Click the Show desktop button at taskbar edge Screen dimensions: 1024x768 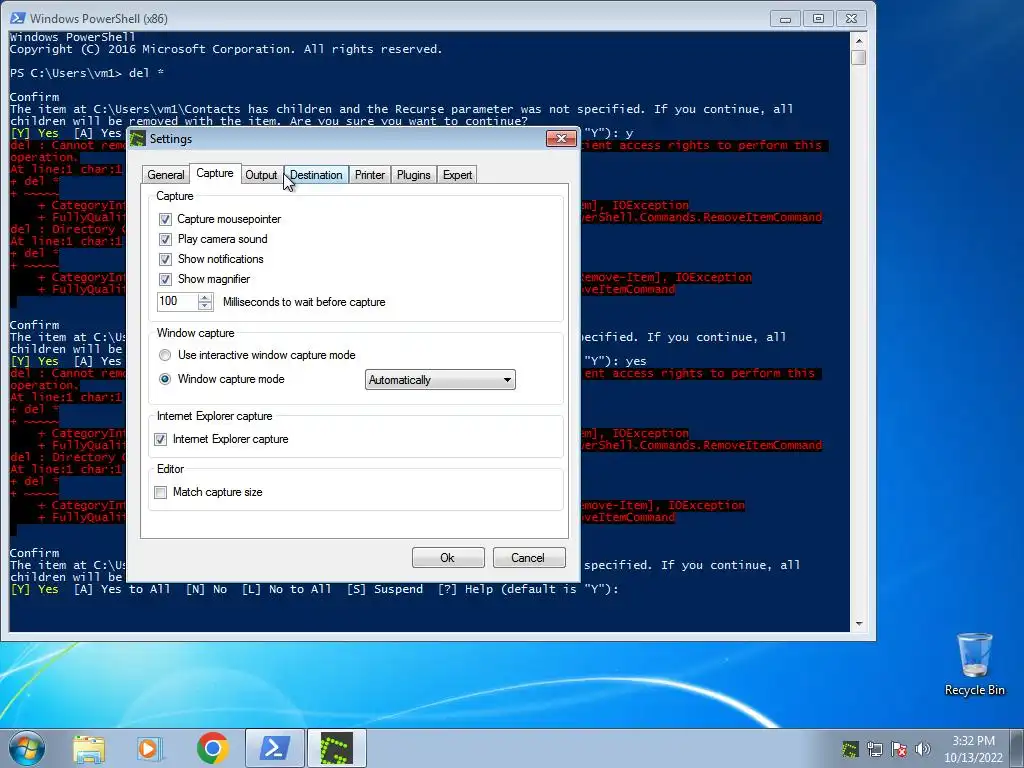(x=1019, y=748)
